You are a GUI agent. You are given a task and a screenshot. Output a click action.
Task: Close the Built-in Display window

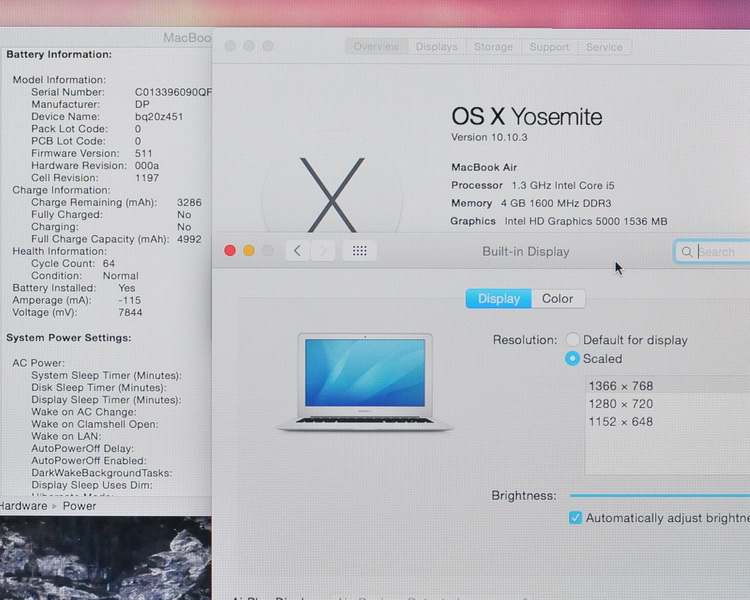click(230, 251)
